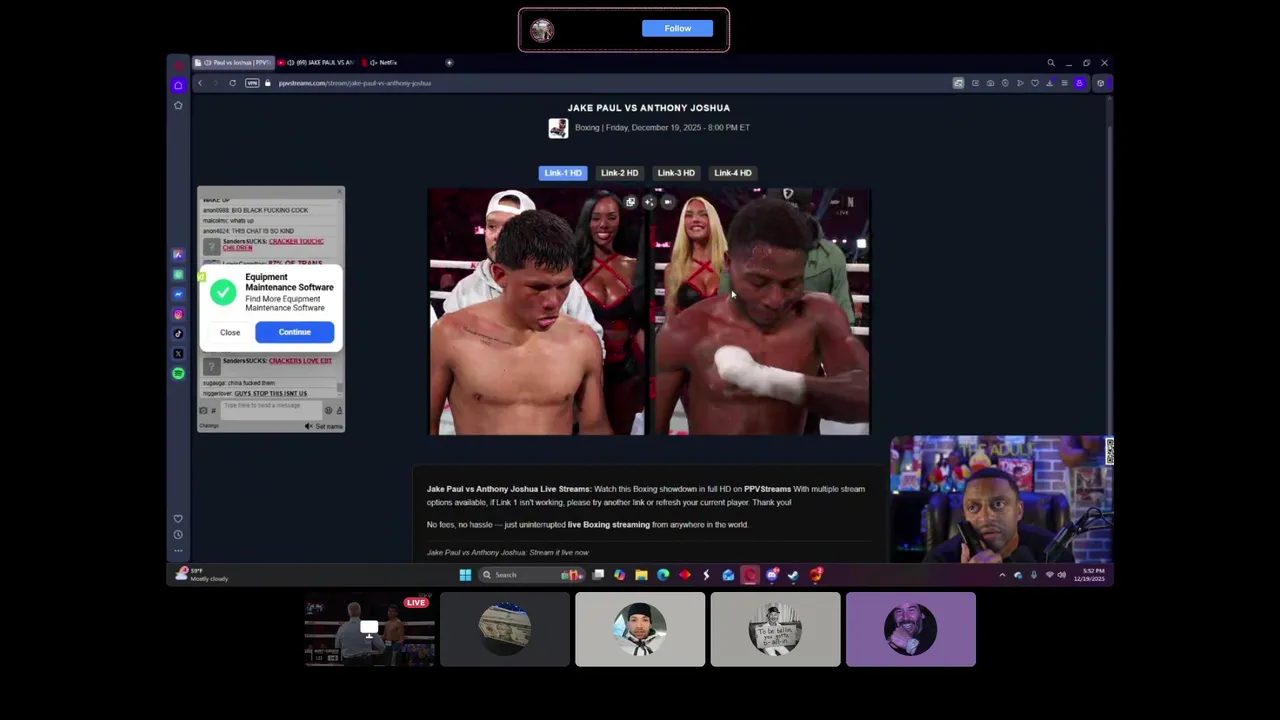Click the sparkle AI icon on video player
Image resolution: width=1280 pixels, height=720 pixels.
pos(649,202)
